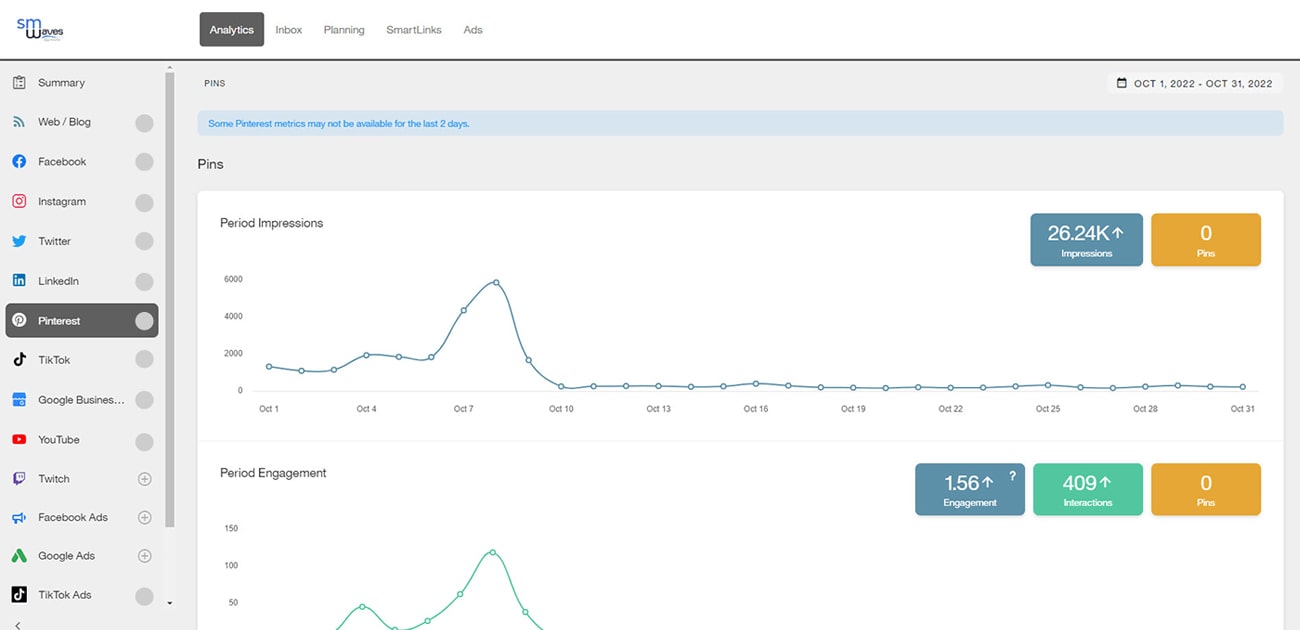Open the Summary clipboard icon
The width and height of the screenshot is (1300, 630).
click(x=19, y=83)
